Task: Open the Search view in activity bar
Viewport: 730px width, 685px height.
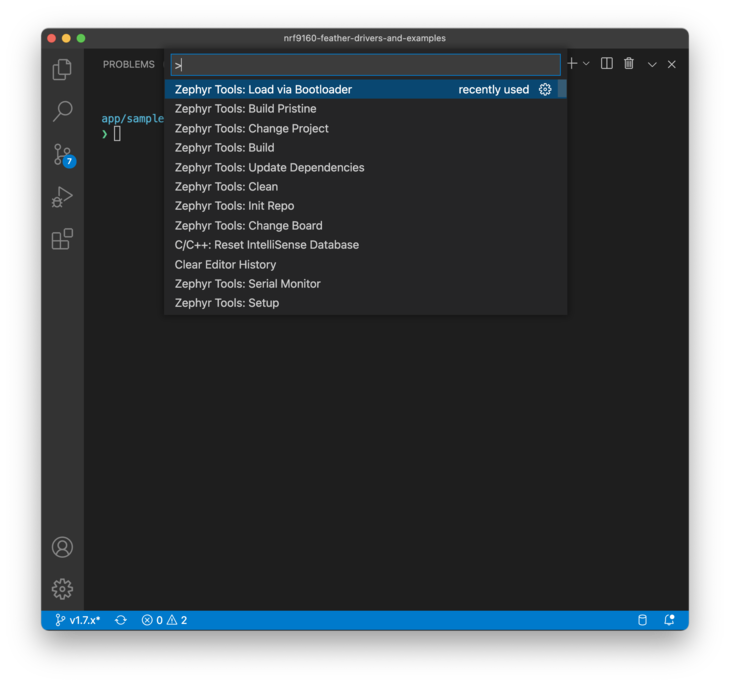Action: click(x=62, y=111)
